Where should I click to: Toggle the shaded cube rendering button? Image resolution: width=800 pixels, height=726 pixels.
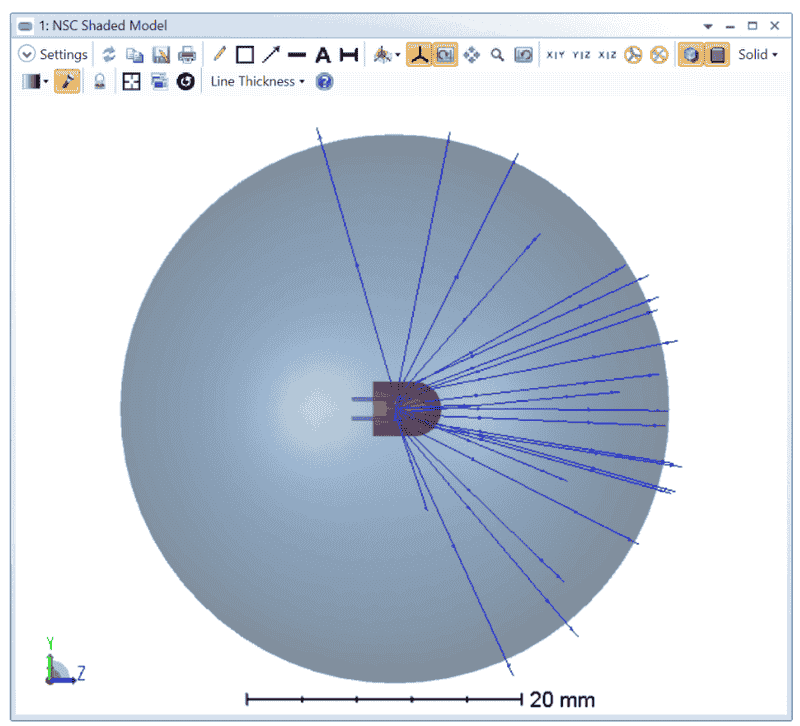click(691, 55)
